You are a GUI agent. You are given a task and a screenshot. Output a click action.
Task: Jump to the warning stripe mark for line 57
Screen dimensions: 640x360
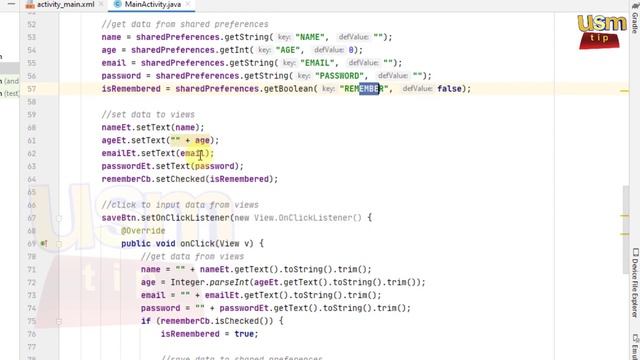624,91
